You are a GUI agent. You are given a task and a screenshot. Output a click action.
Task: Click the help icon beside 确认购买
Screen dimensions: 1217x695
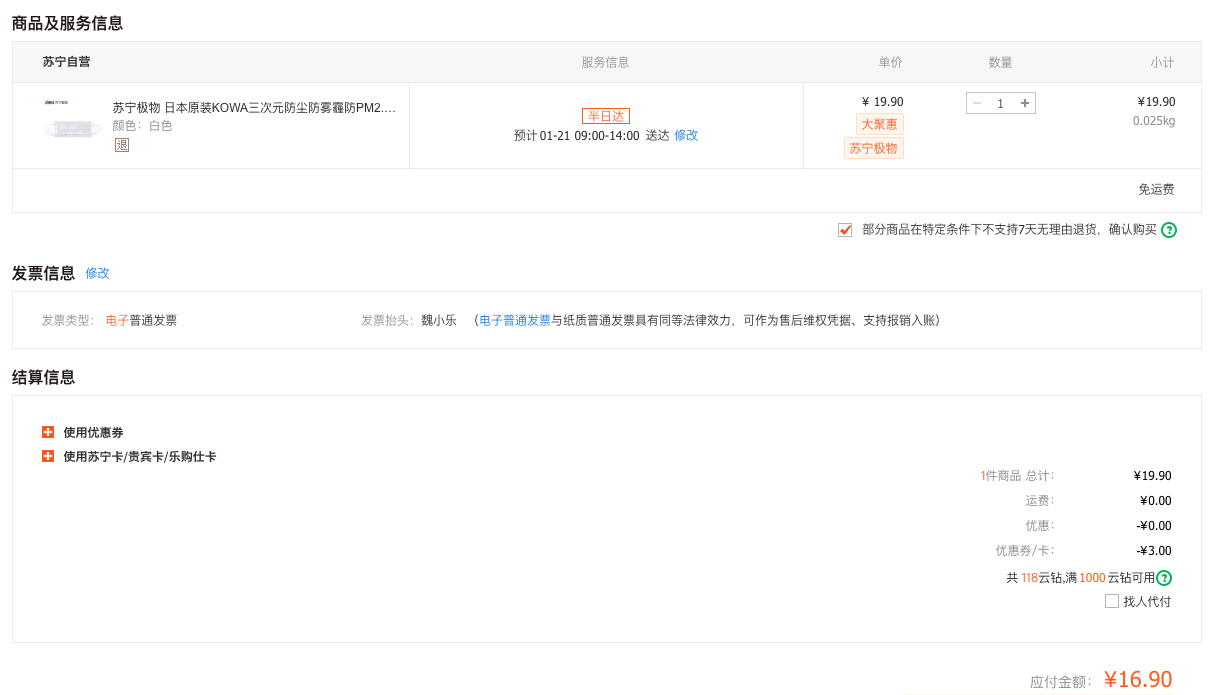coord(1169,230)
